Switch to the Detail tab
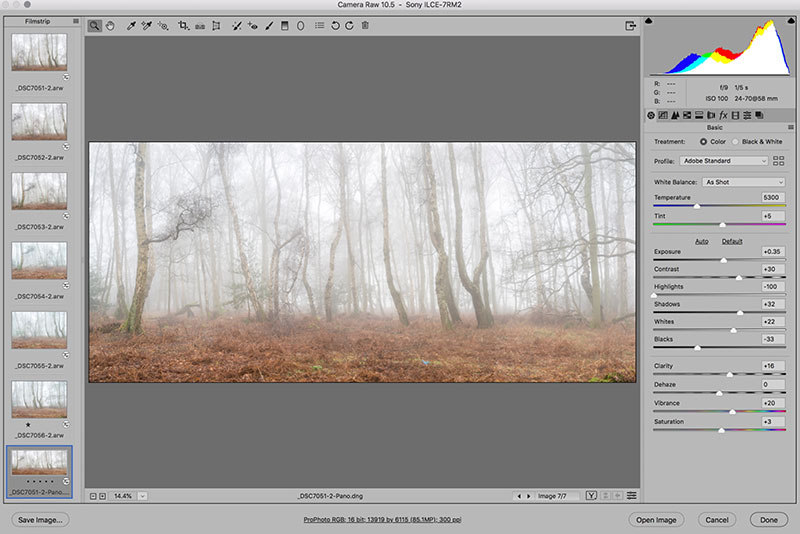This screenshot has width=800, height=534. (x=675, y=115)
